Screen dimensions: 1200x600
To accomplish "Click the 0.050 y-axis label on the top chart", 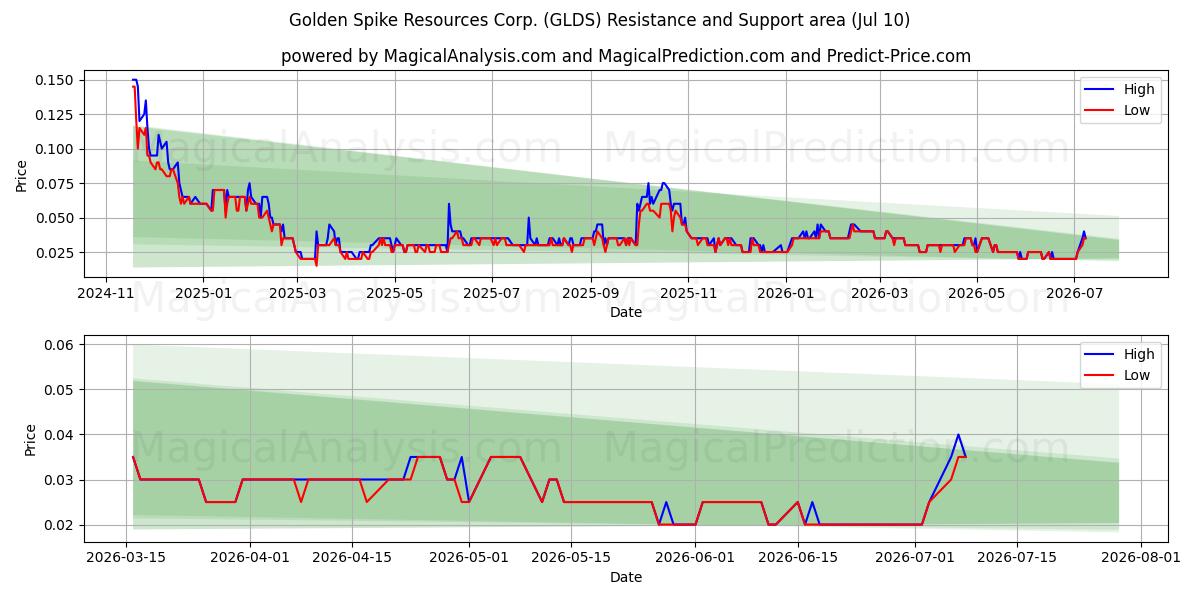I will (x=56, y=218).
